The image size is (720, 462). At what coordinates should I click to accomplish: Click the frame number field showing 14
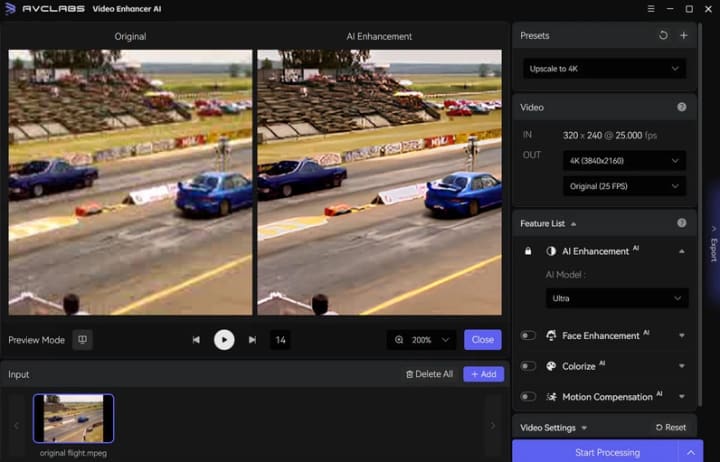click(x=280, y=340)
